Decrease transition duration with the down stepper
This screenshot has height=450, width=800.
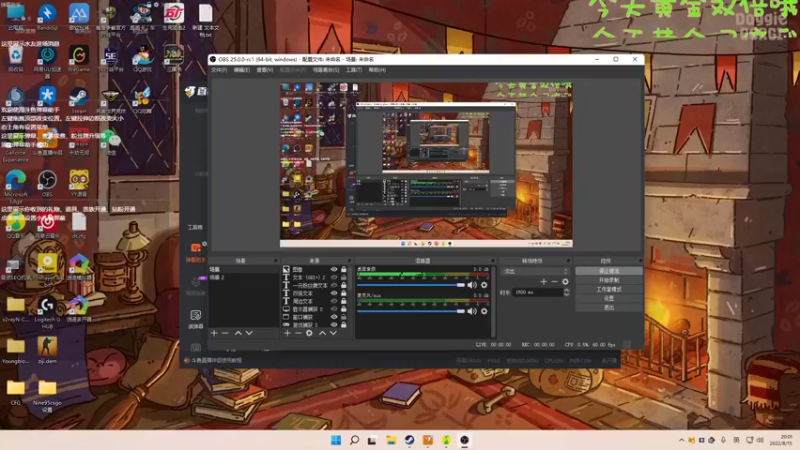tap(566, 294)
